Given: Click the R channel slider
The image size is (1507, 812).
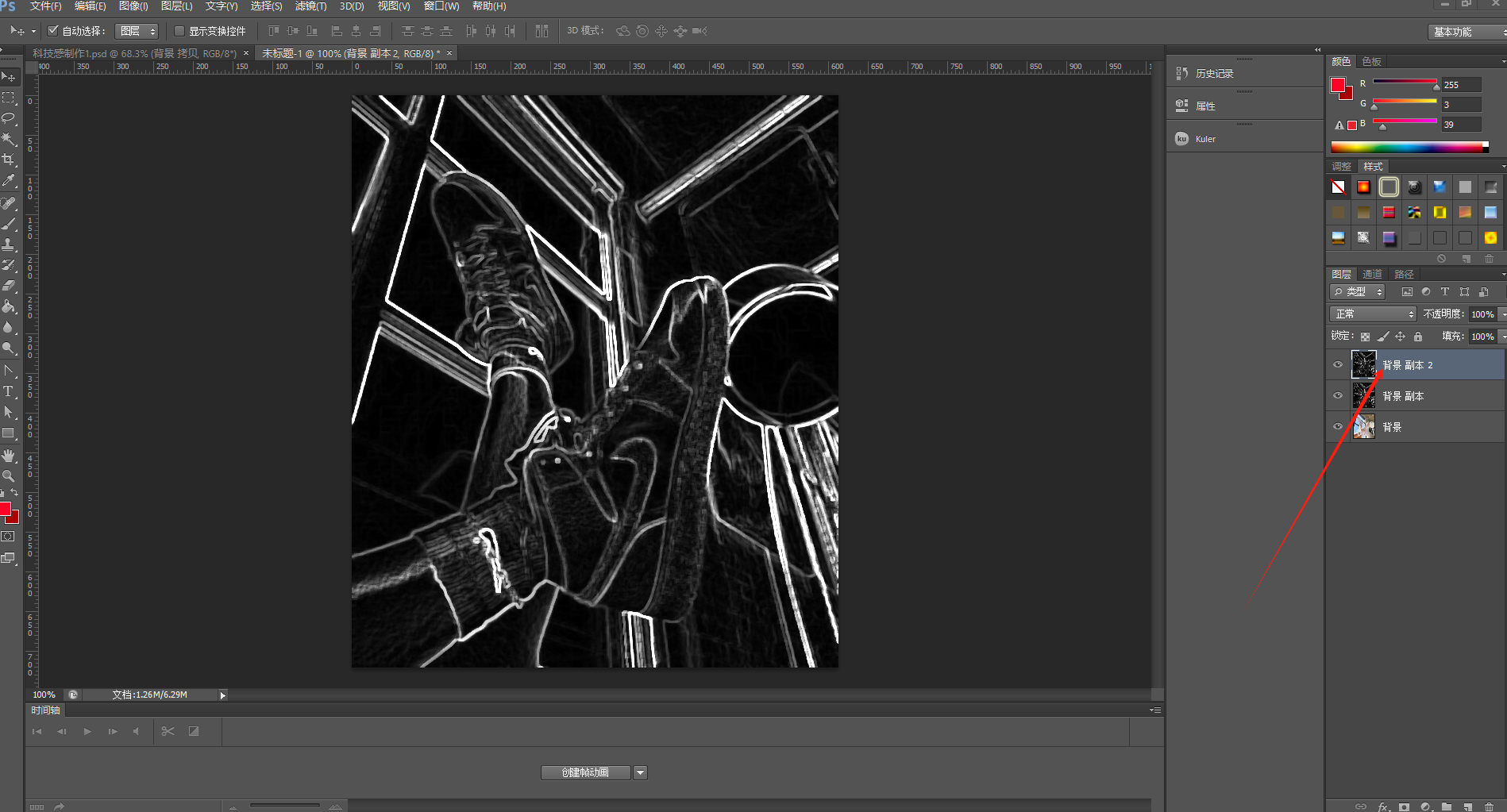Looking at the screenshot, I should tap(1405, 83).
